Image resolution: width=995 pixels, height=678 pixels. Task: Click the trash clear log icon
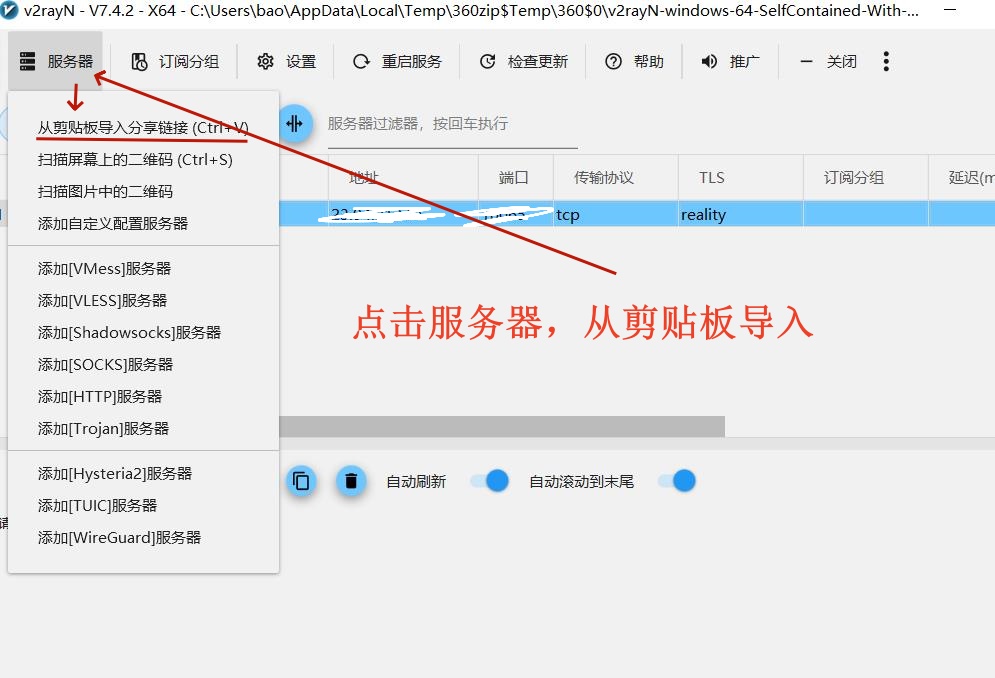click(351, 481)
